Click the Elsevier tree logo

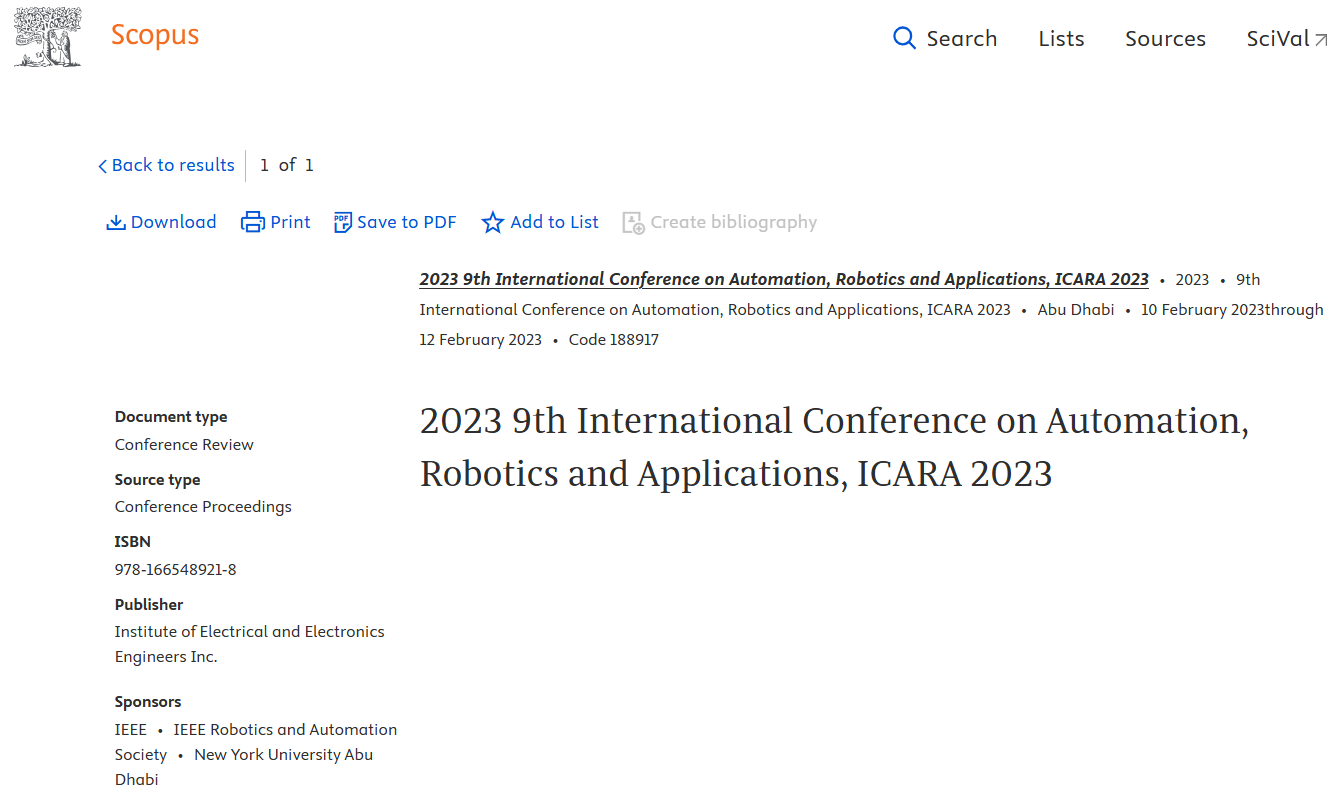click(48, 38)
